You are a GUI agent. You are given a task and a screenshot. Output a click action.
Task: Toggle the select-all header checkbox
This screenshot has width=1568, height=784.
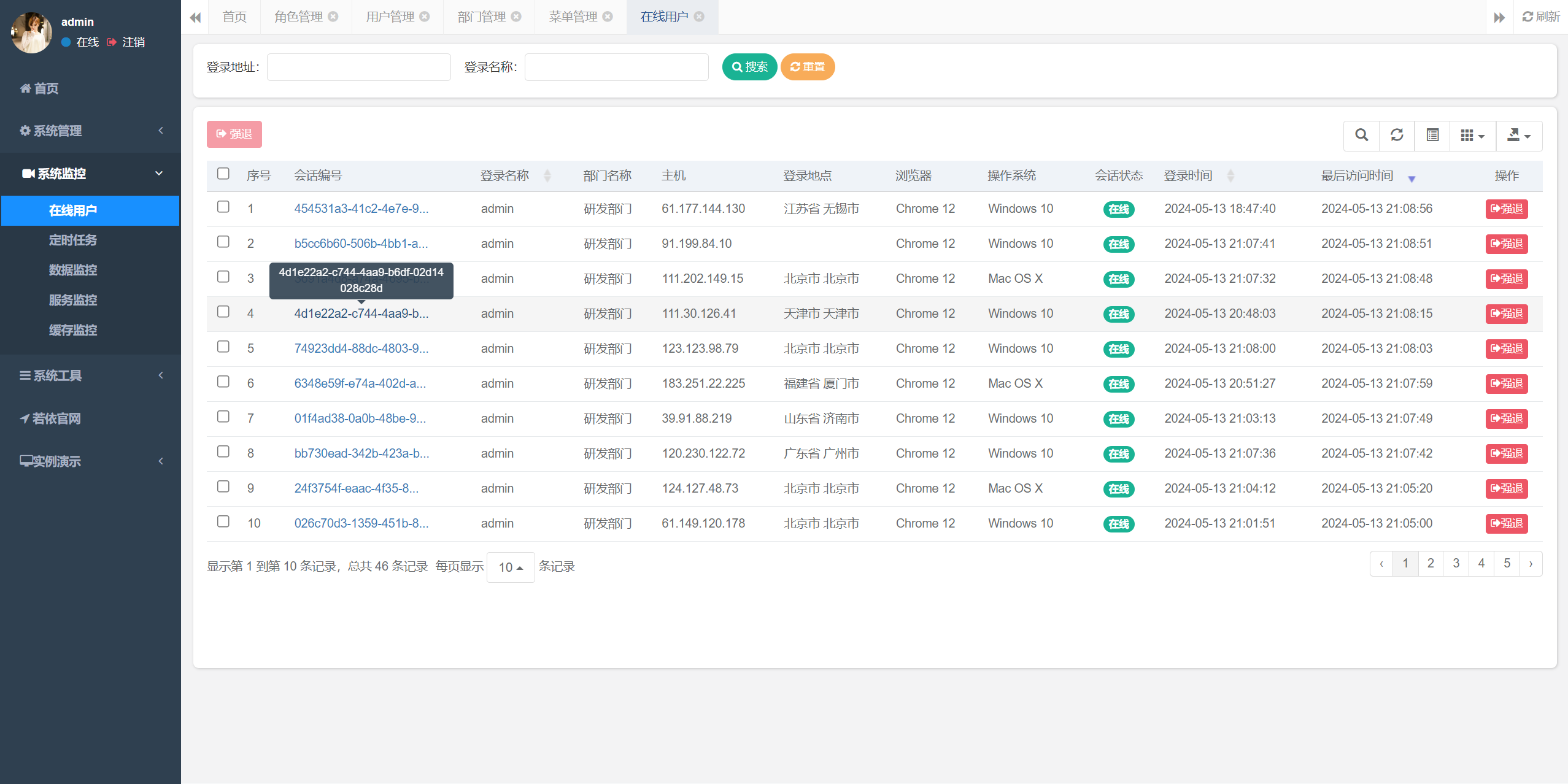[x=223, y=174]
